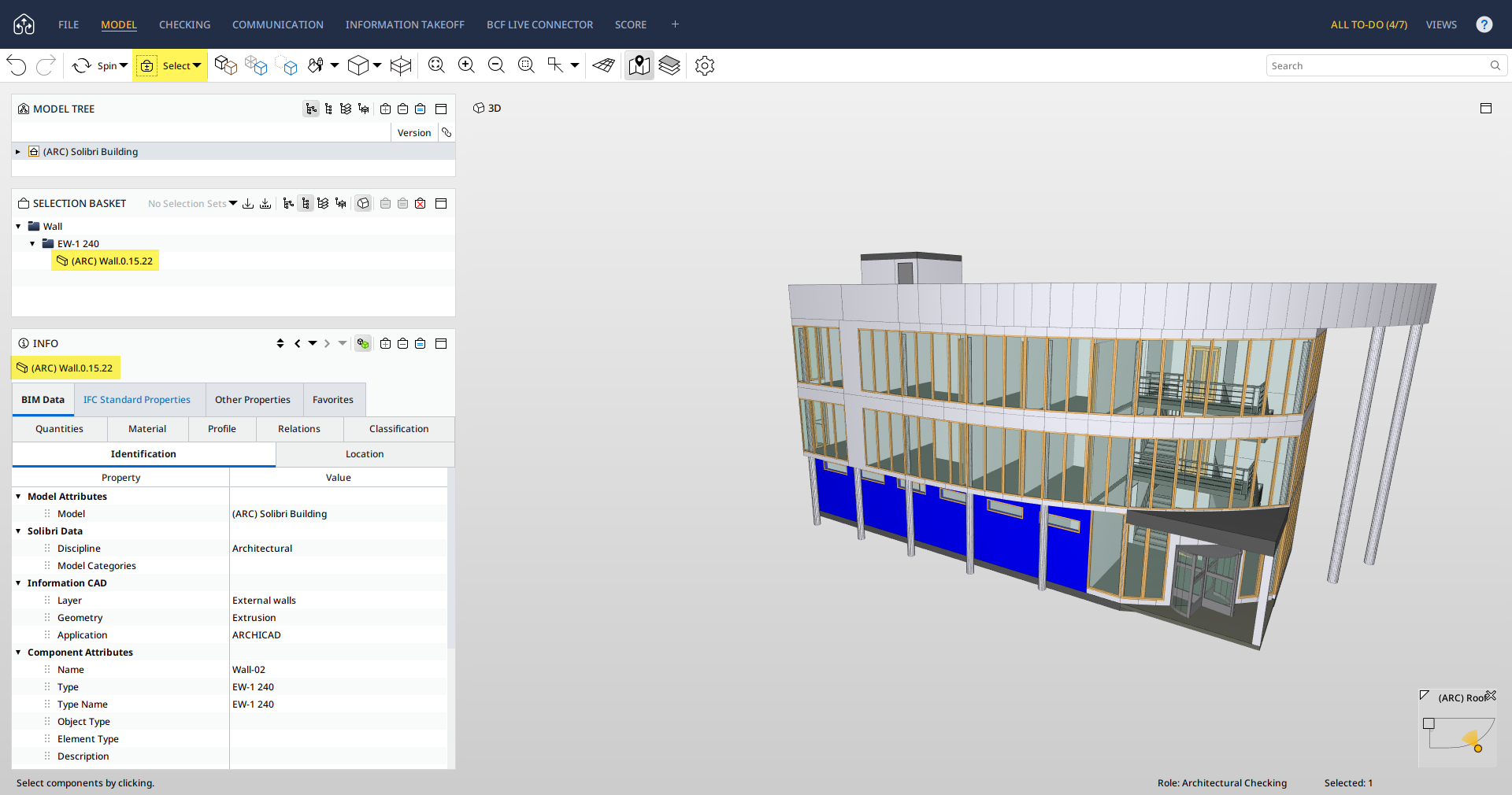Click the dimension measuring tool icon

click(556, 65)
